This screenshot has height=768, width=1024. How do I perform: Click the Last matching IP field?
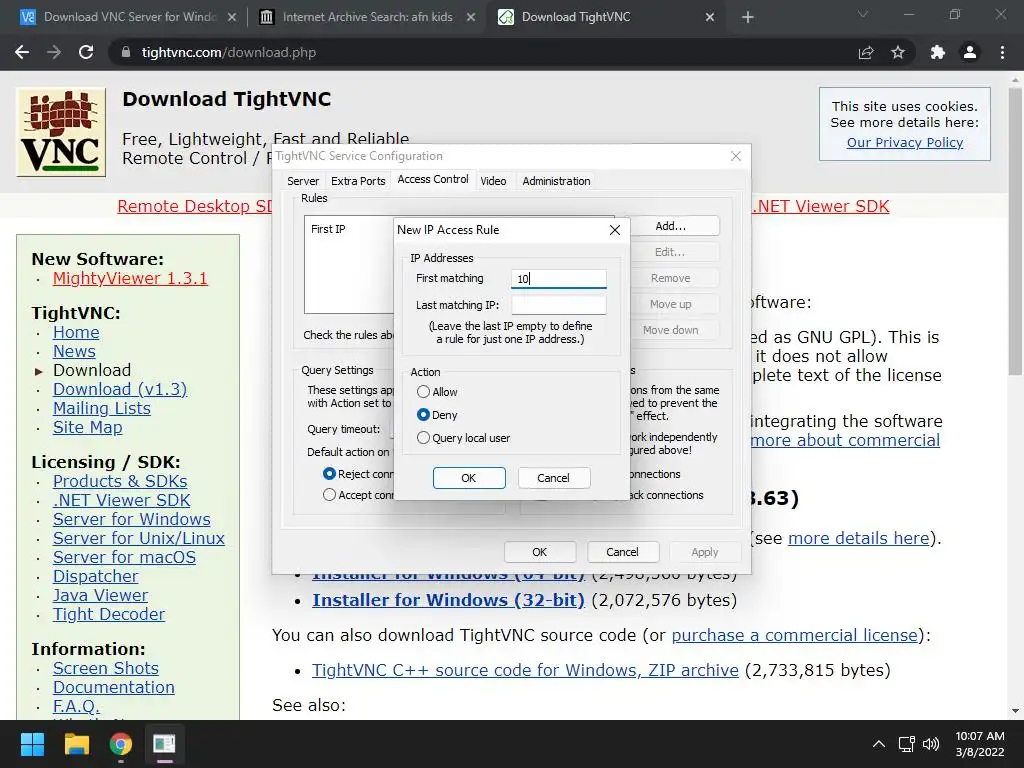(x=558, y=305)
